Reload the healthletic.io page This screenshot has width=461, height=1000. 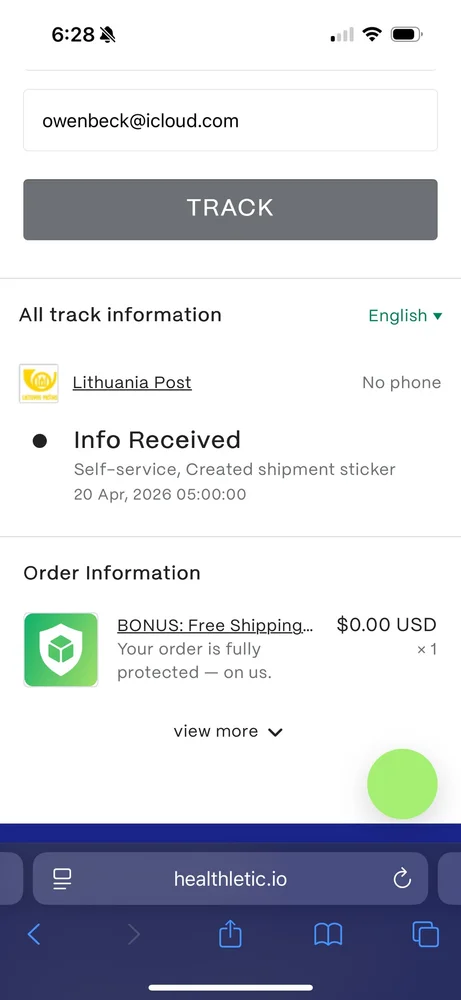coord(402,879)
